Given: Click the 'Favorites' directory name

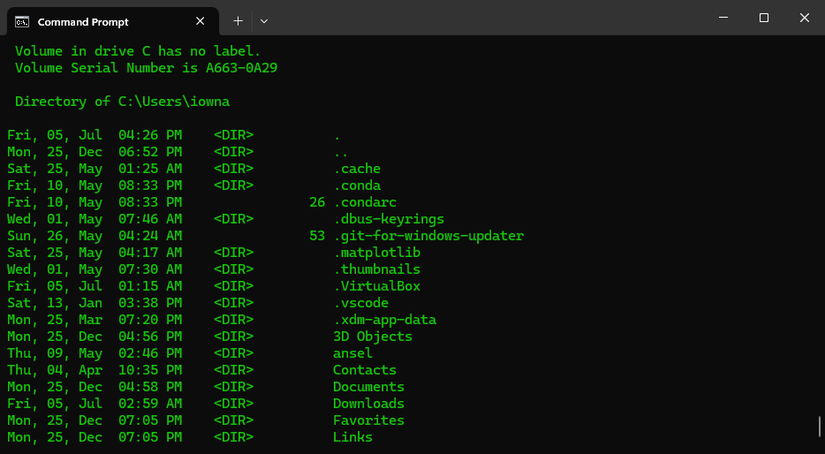Looking at the screenshot, I should point(369,421).
